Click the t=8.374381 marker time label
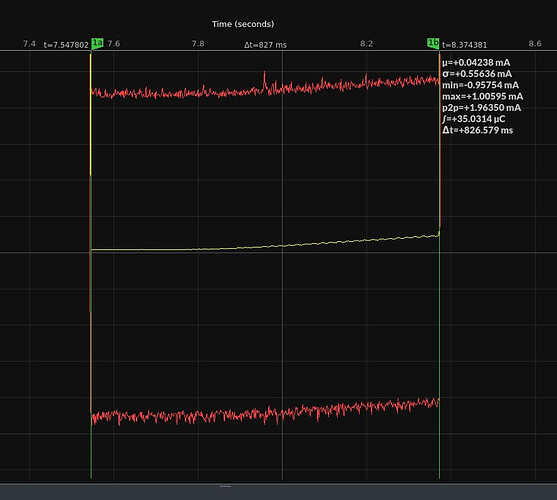 pos(465,45)
